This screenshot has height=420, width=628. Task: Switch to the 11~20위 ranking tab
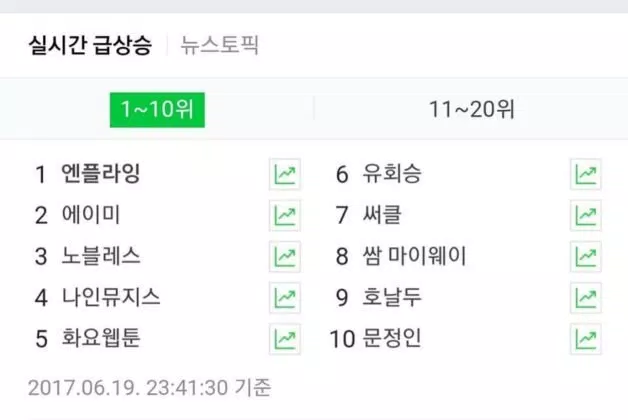coord(471,109)
